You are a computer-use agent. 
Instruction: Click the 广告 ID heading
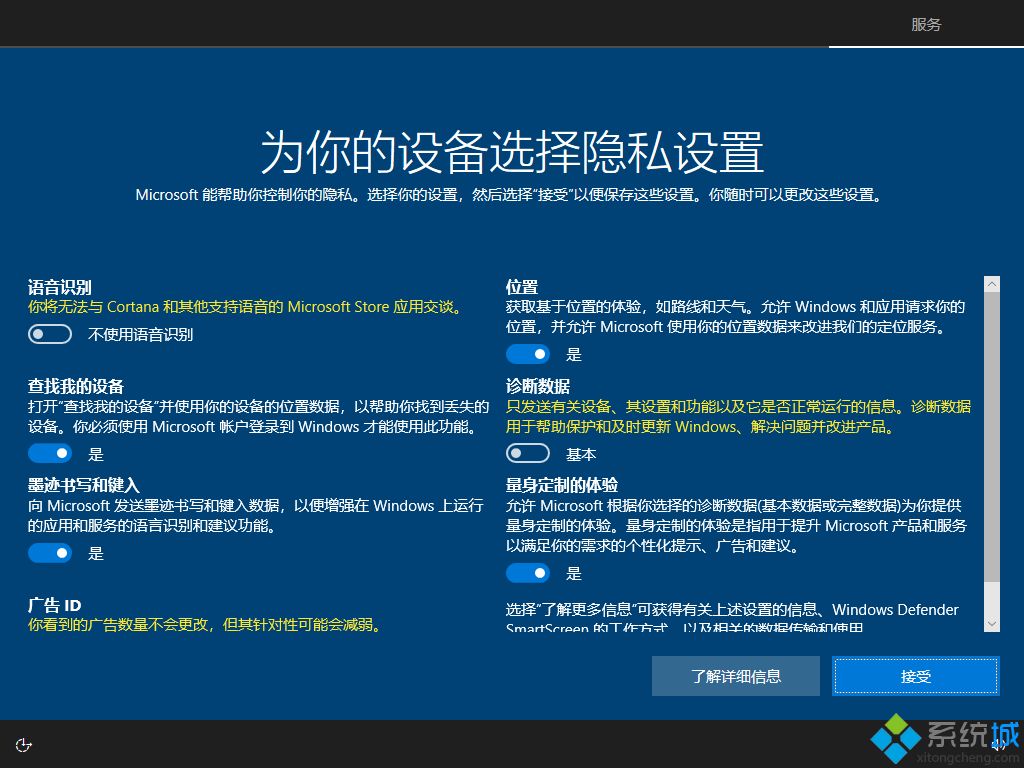coord(54,605)
